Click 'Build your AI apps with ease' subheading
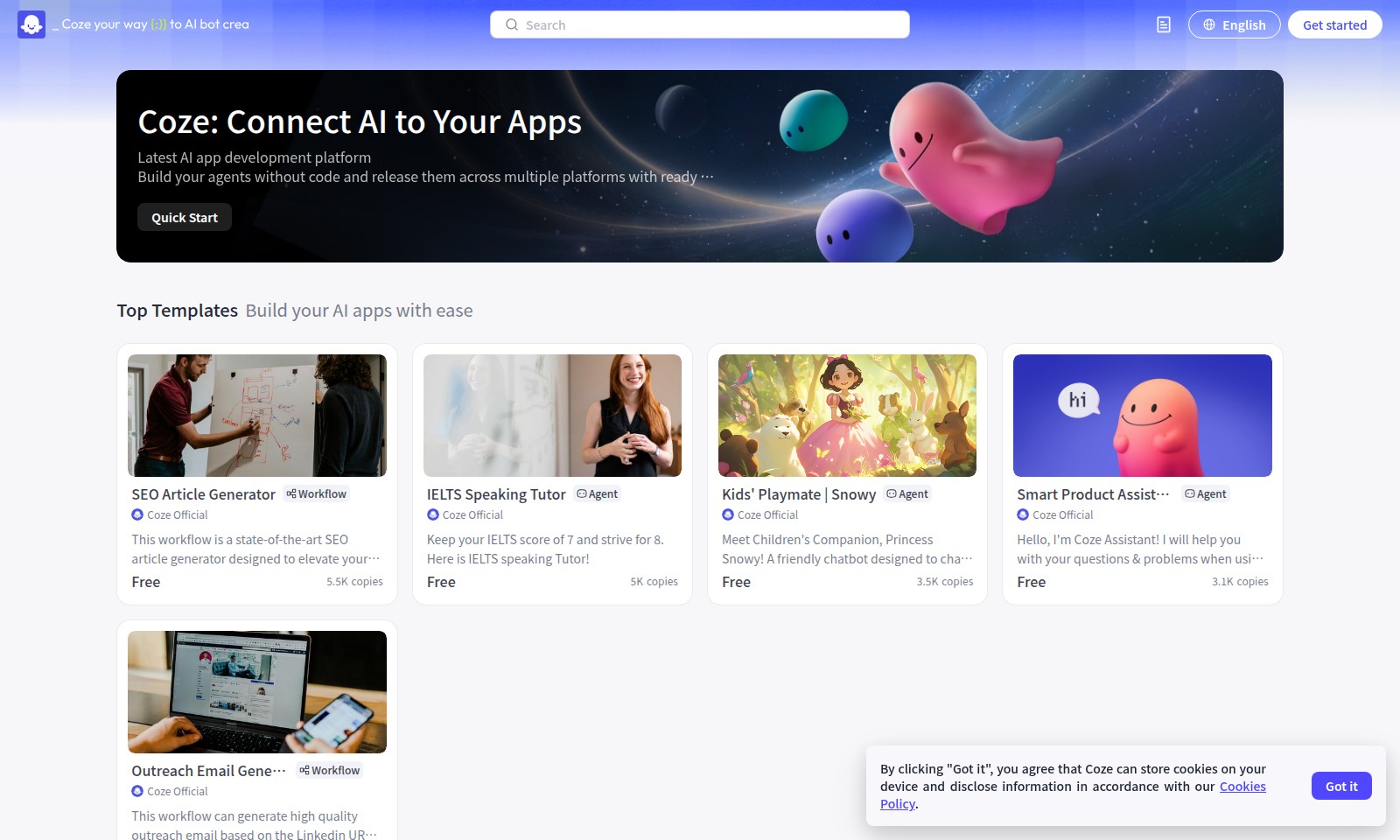 (359, 311)
